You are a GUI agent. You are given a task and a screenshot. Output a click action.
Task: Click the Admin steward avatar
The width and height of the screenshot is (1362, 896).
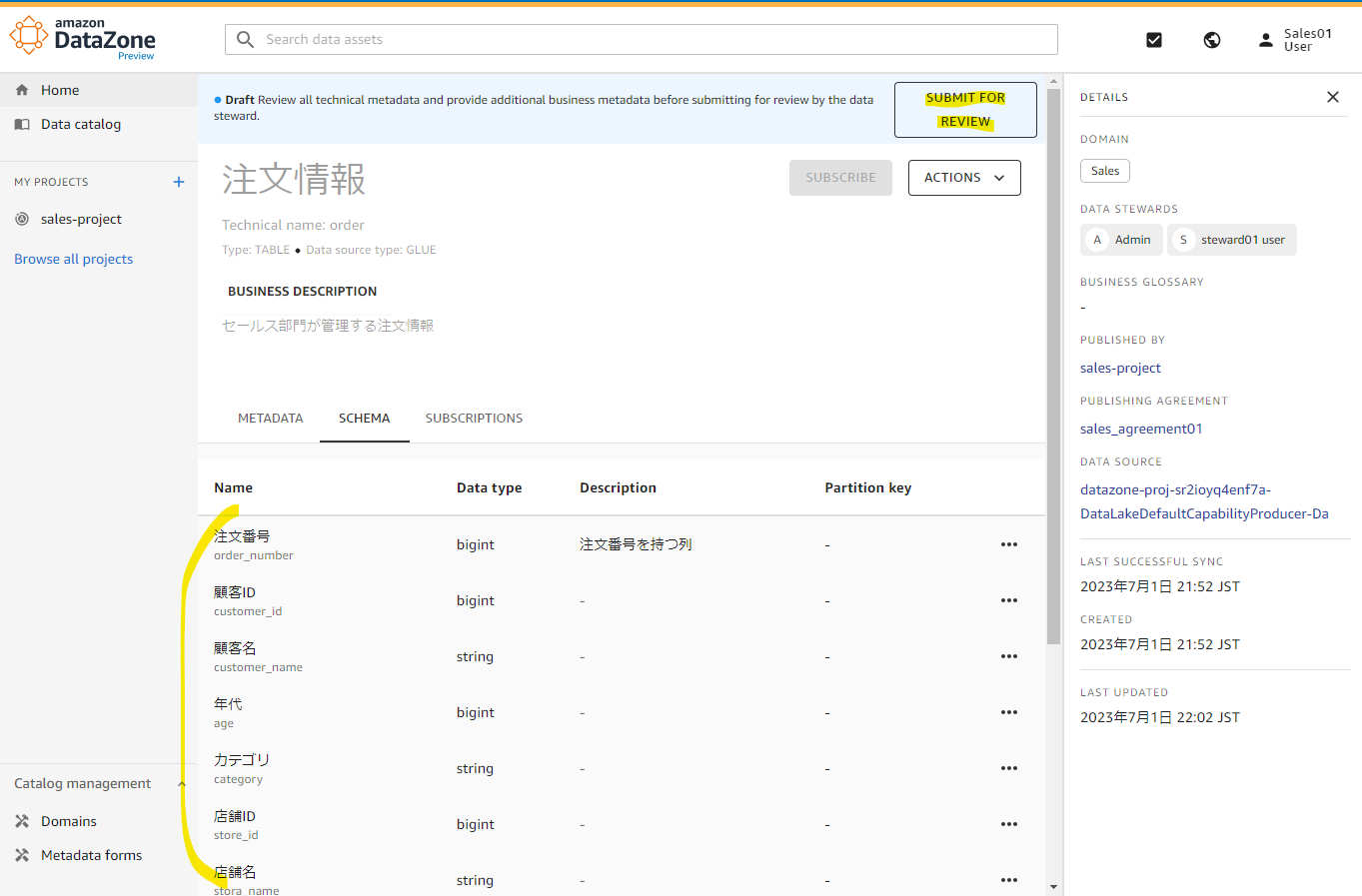(1097, 240)
